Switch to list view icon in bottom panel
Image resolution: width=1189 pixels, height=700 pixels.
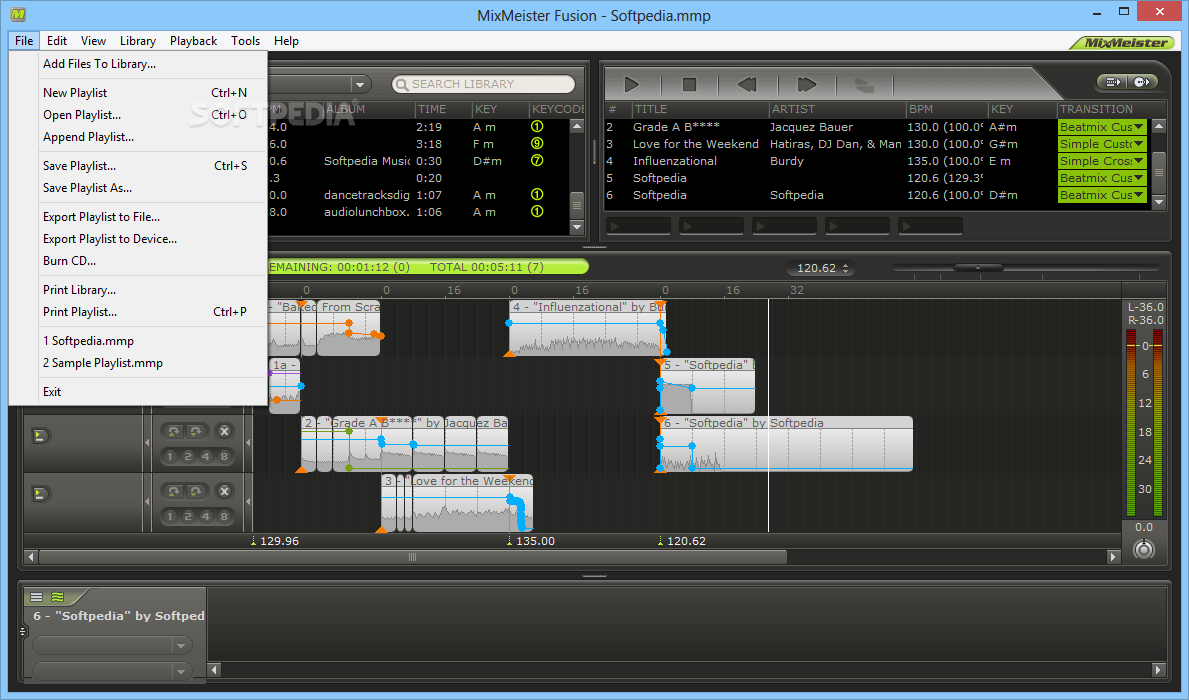coord(36,597)
